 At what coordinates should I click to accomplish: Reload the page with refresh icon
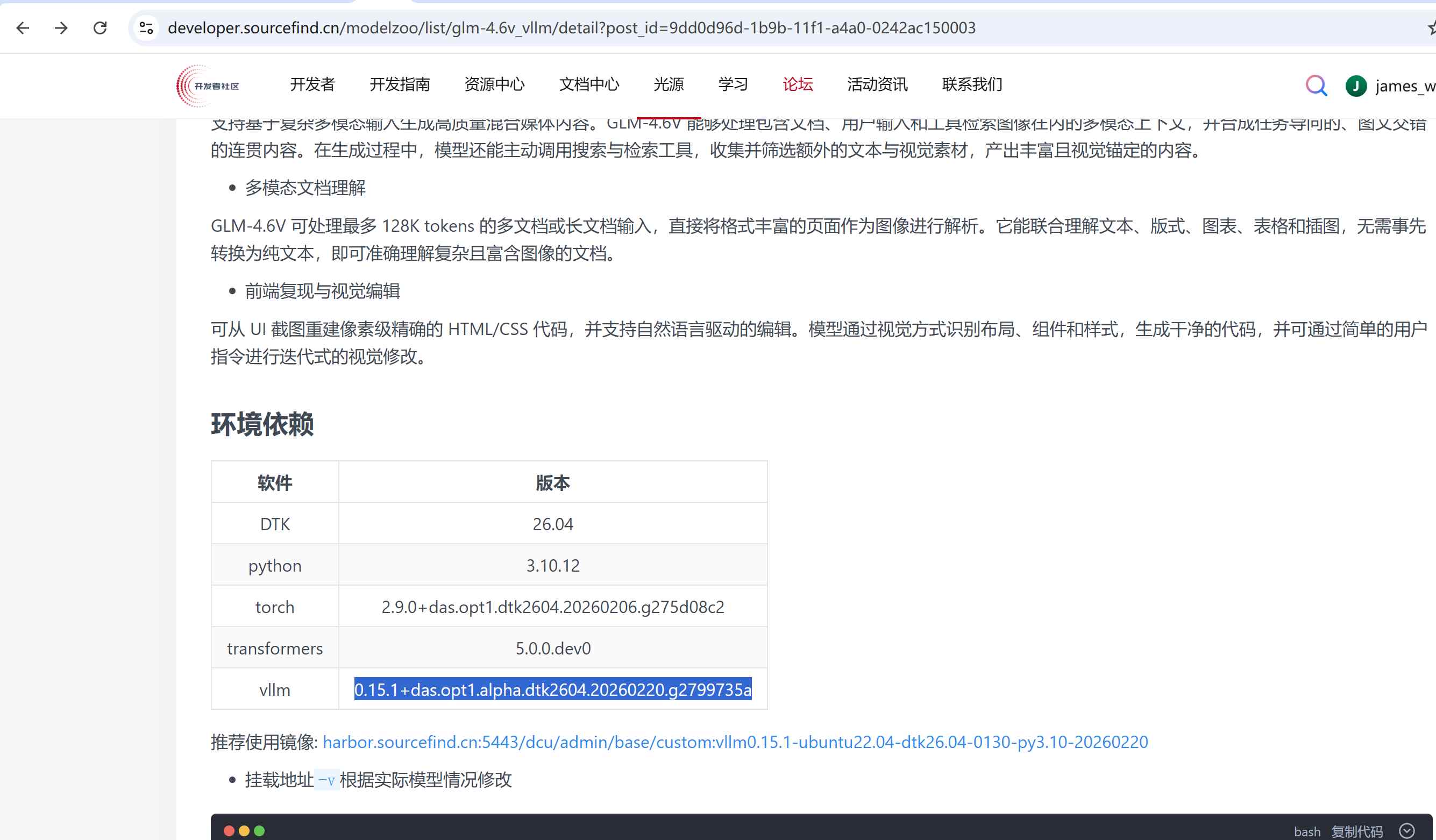click(100, 28)
